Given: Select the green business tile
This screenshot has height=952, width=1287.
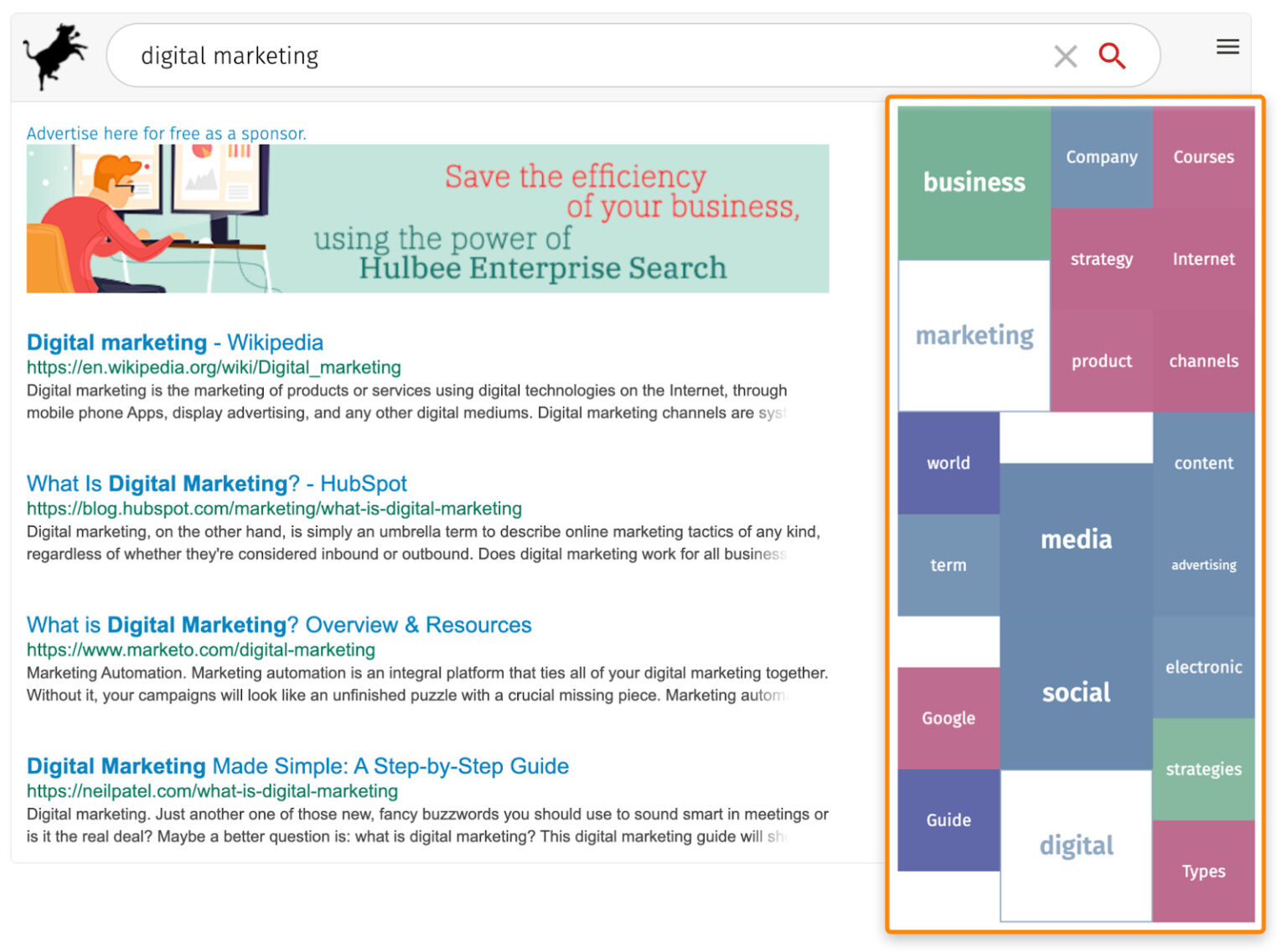Looking at the screenshot, I should pos(974,183).
